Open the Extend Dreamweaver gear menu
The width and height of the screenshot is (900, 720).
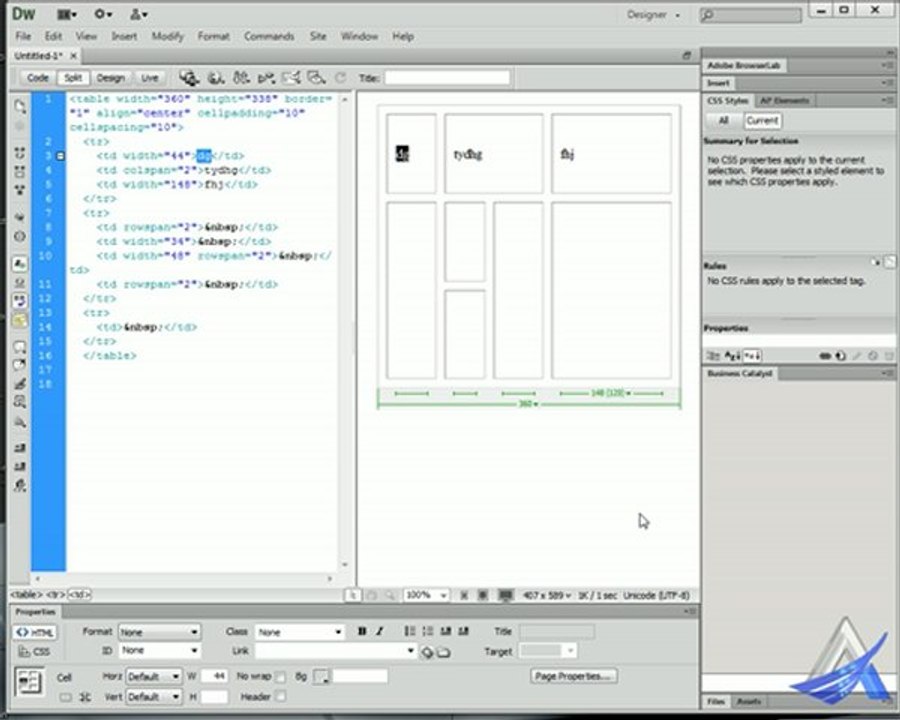click(103, 14)
